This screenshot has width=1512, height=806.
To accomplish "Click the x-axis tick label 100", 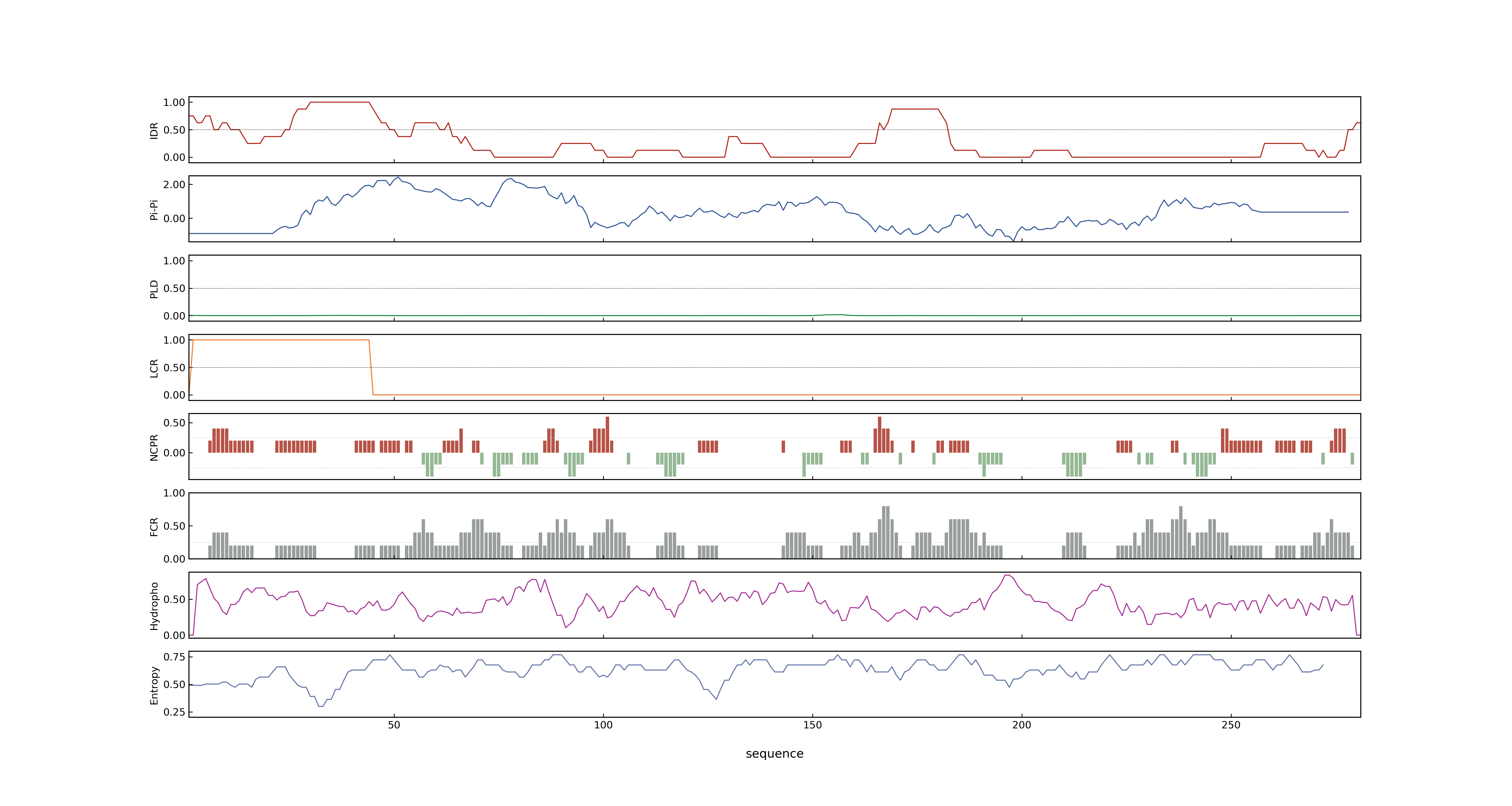I will tap(603, 725).
